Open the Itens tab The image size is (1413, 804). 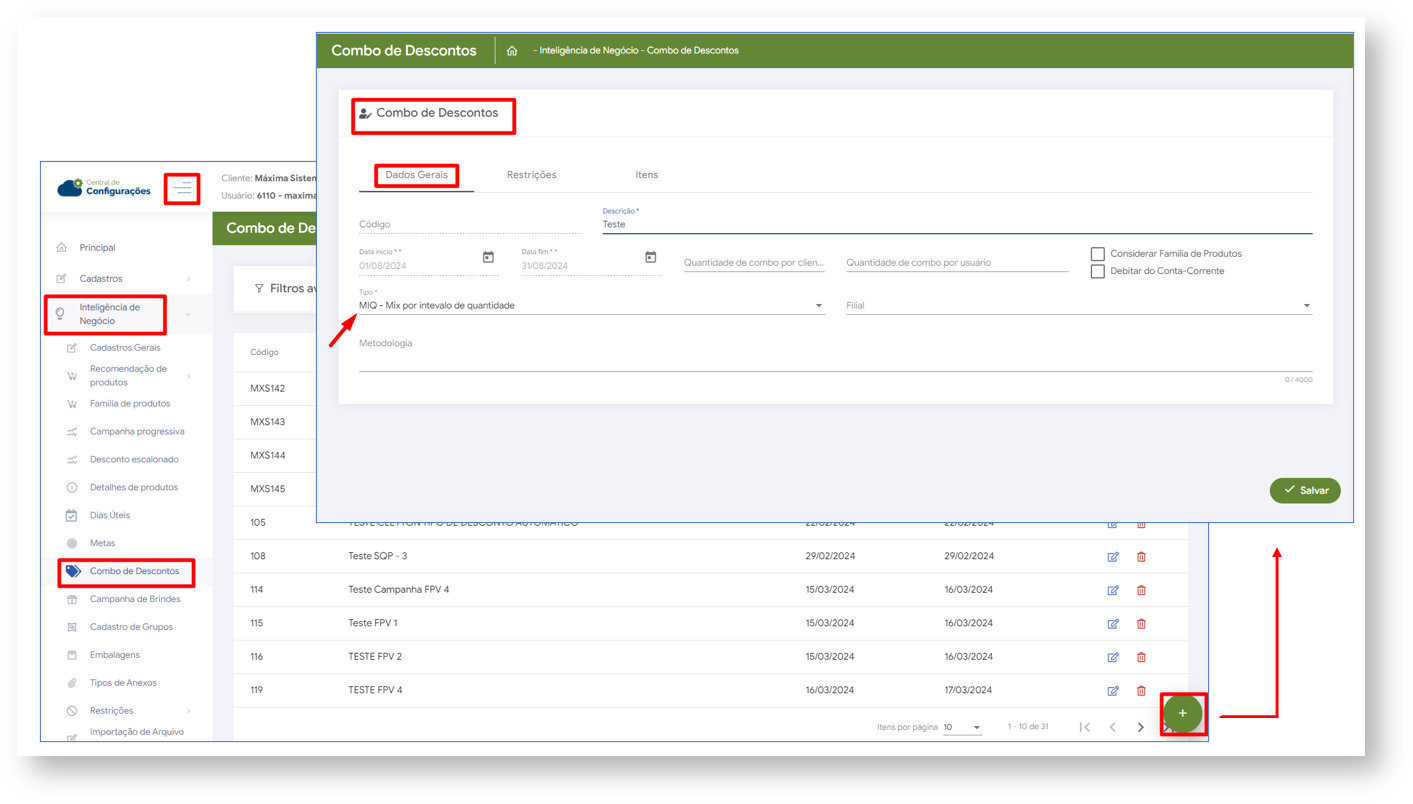[646, 175]
